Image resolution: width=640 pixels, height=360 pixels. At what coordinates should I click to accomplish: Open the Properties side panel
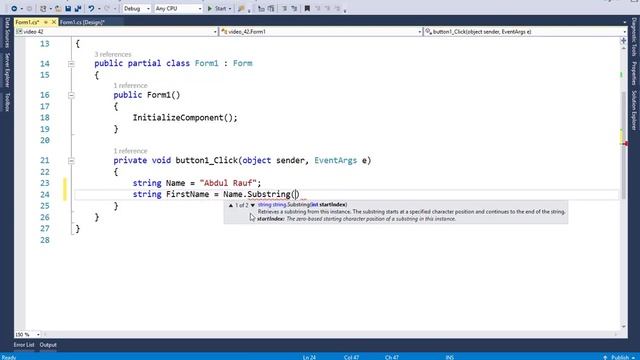[634, 73]
